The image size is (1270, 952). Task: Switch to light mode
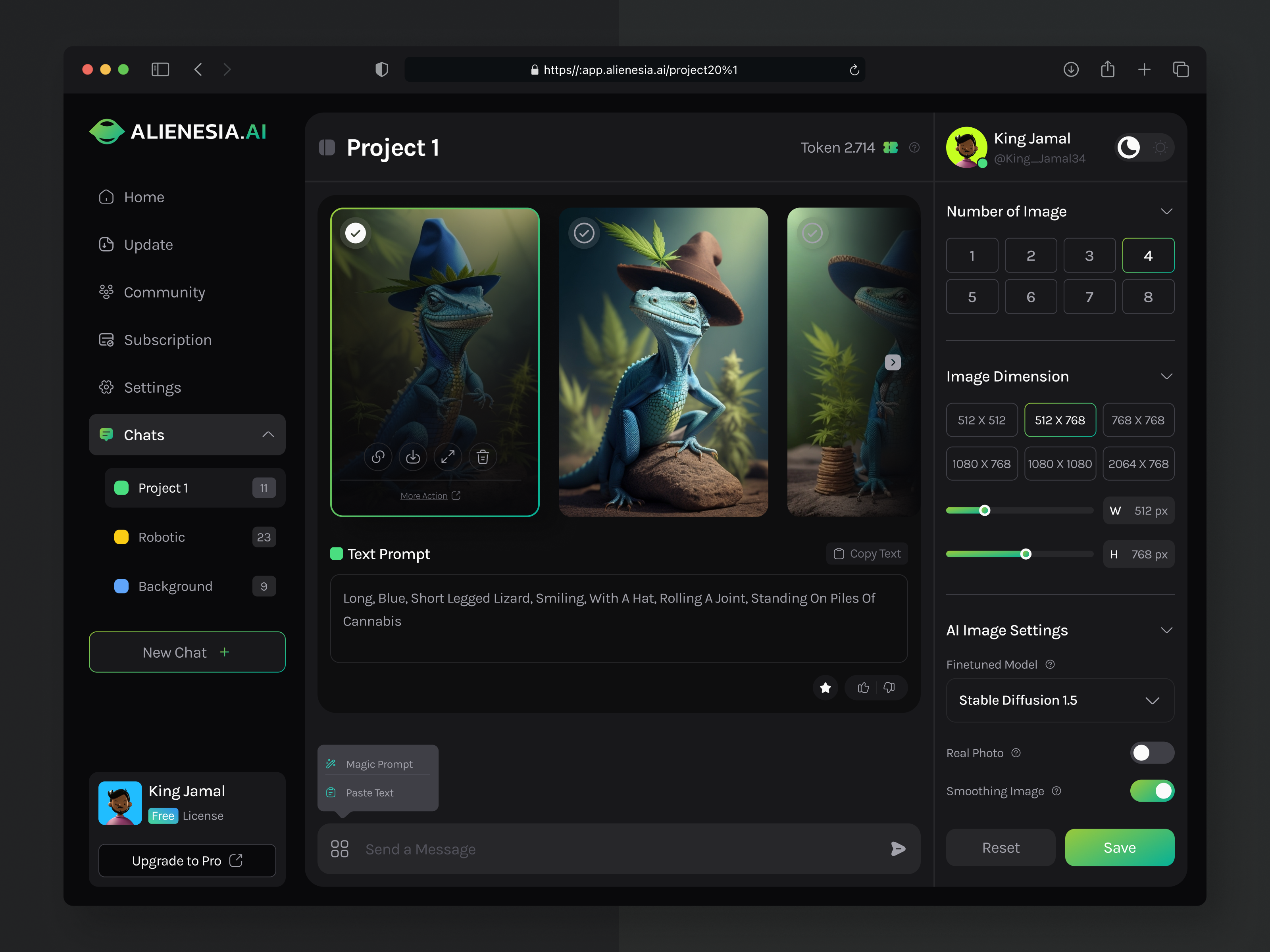1160,148
